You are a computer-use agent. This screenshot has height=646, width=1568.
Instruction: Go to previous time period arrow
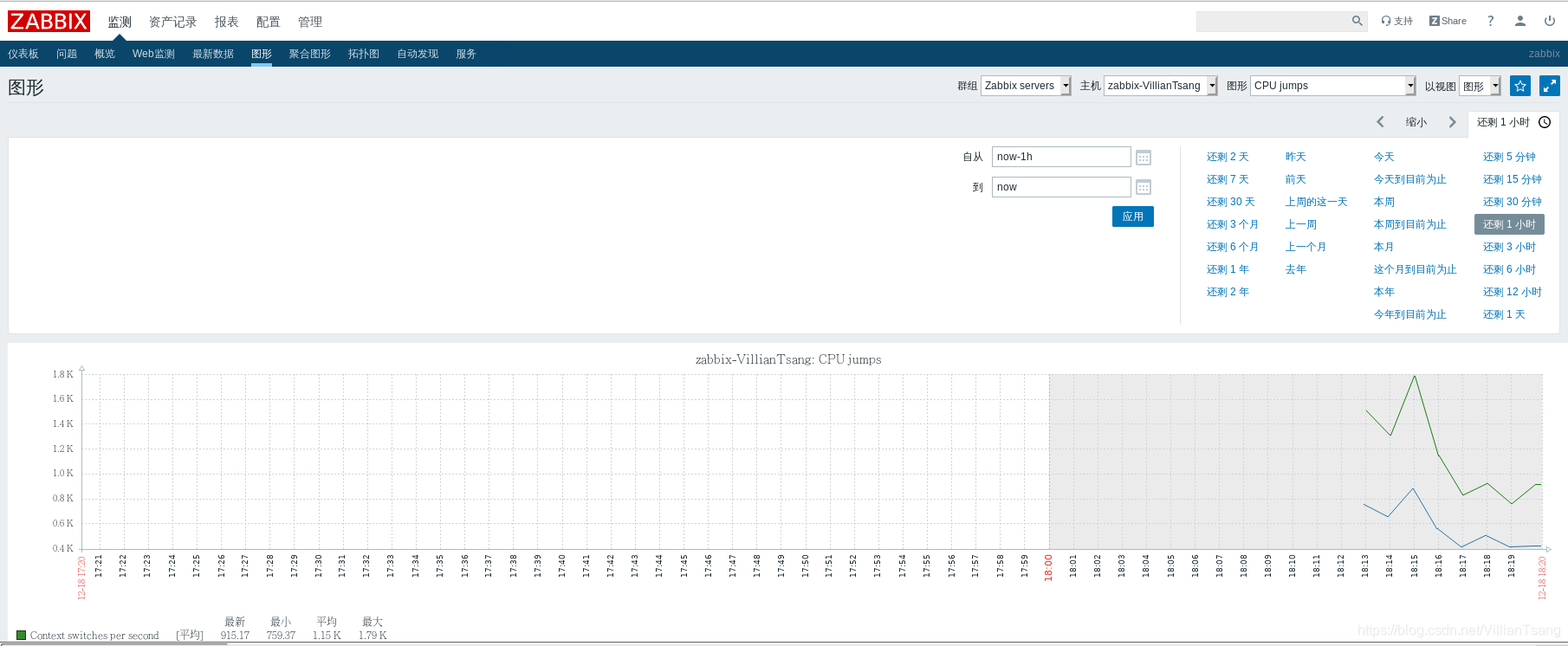pos(1381,122)
